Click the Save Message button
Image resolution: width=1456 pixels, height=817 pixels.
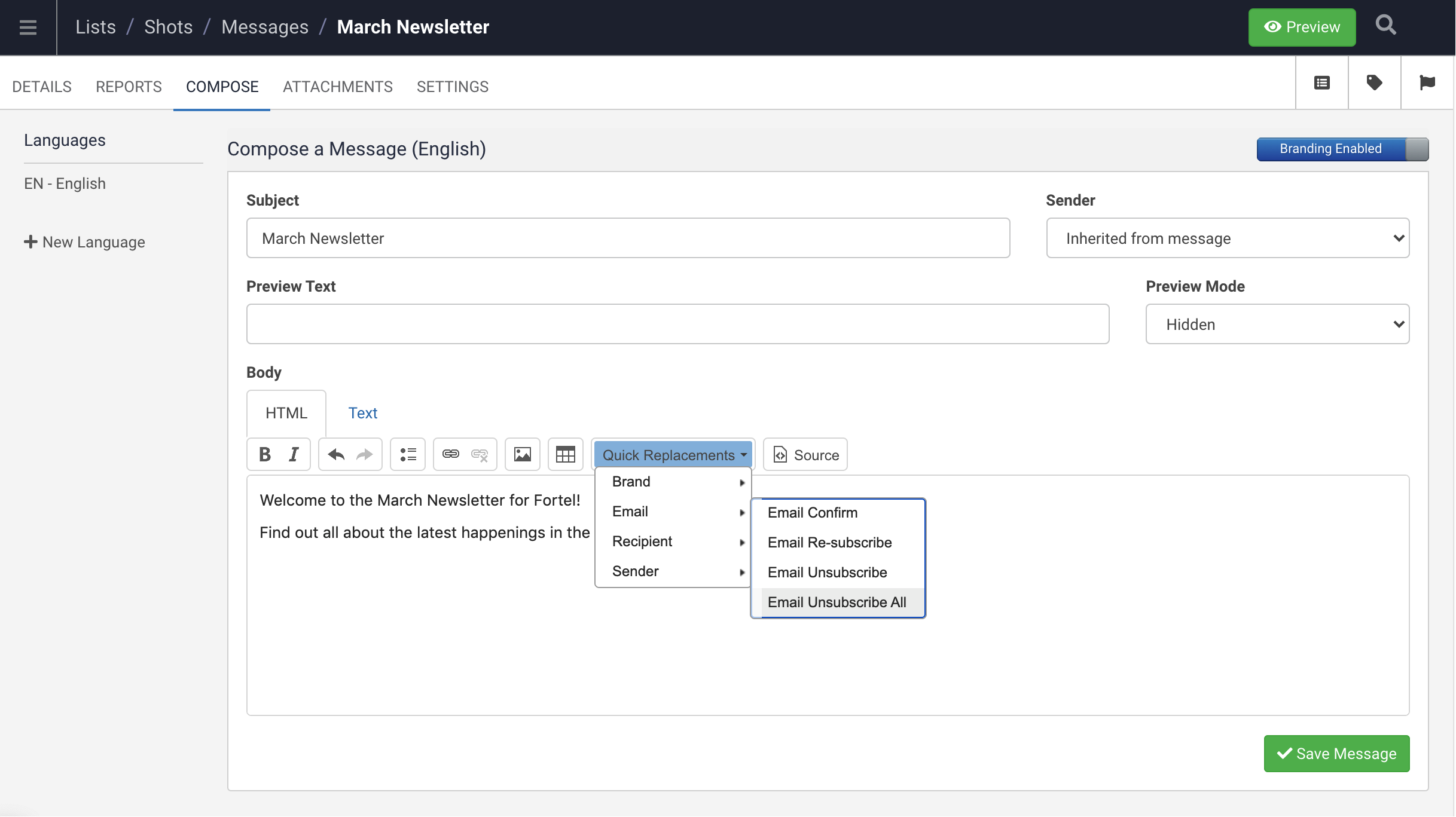coord(1336,754)
